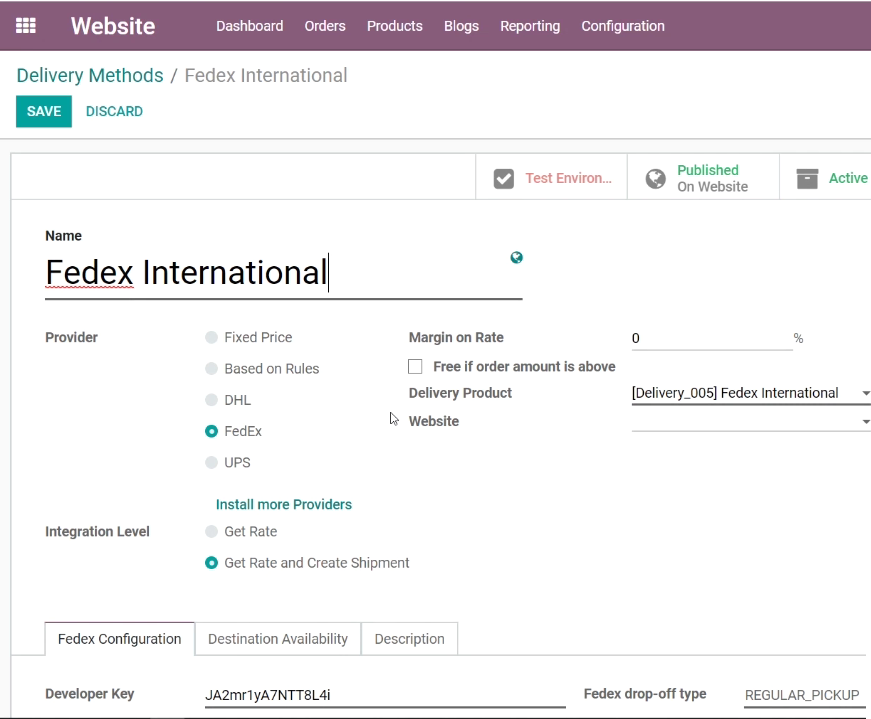Click the translate globe icon beside Name

(x=517, y=257)
